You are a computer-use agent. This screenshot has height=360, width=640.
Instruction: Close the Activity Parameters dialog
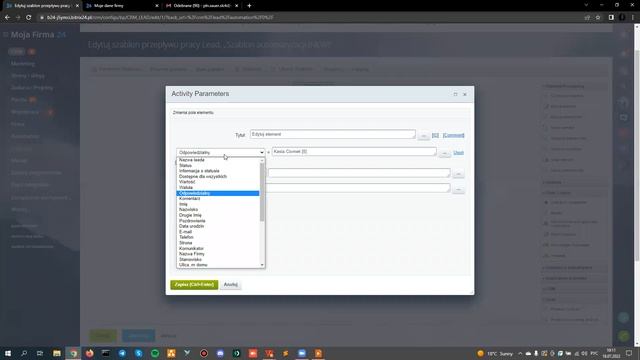[465, 94]
